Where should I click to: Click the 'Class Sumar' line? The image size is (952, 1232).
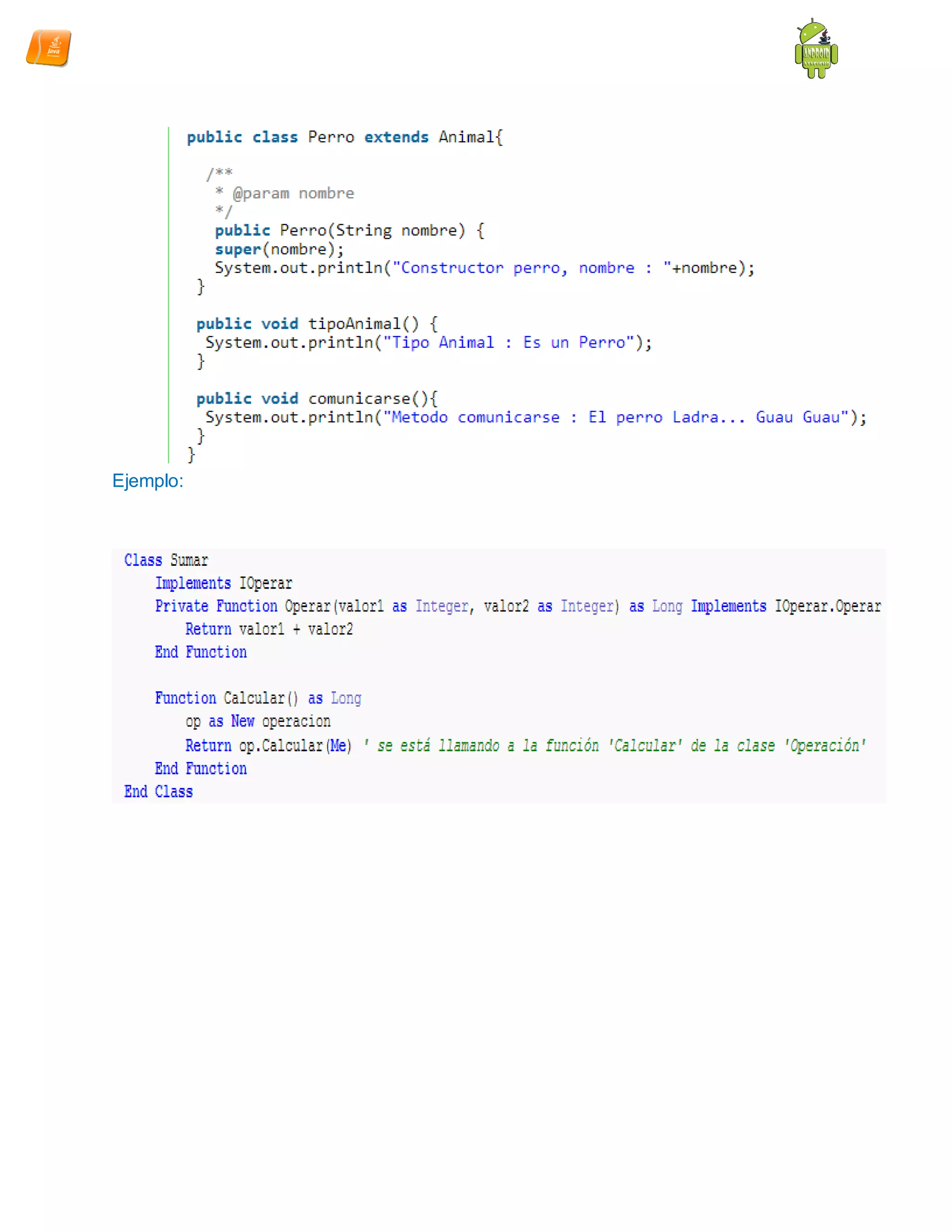[x=166, y=560]
